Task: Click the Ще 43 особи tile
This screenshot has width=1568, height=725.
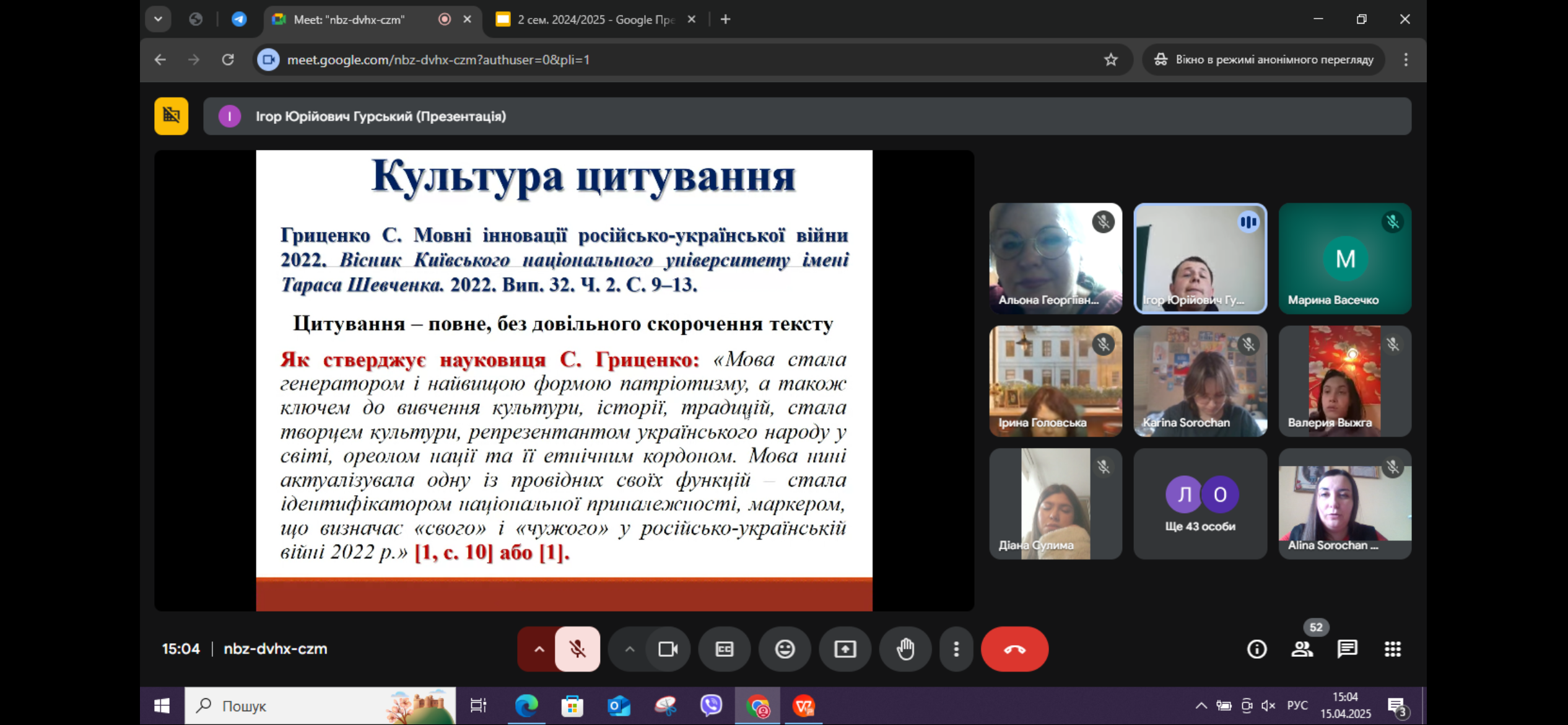Action: tap(1200, 503)
